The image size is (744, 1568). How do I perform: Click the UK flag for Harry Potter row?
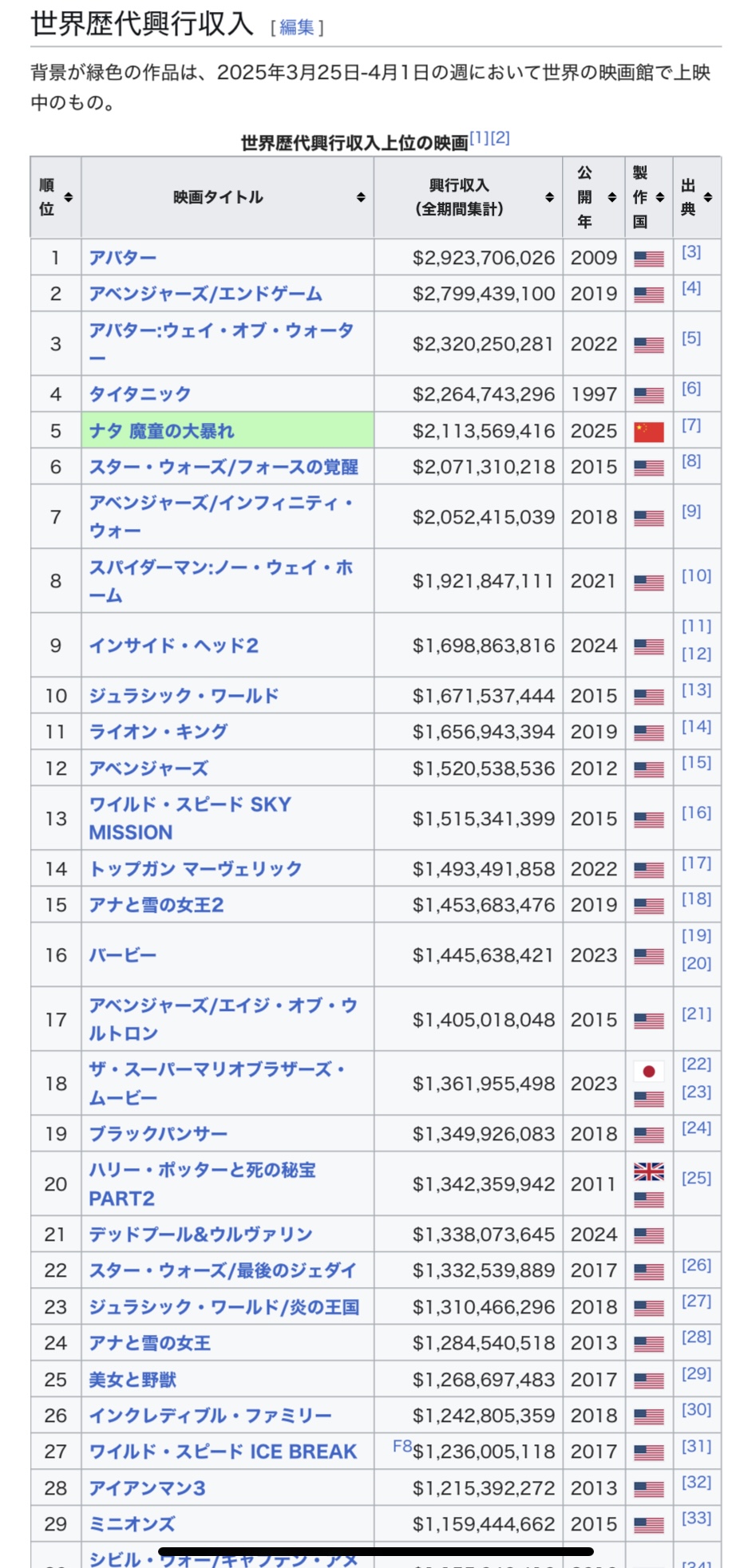(648, 1171)
